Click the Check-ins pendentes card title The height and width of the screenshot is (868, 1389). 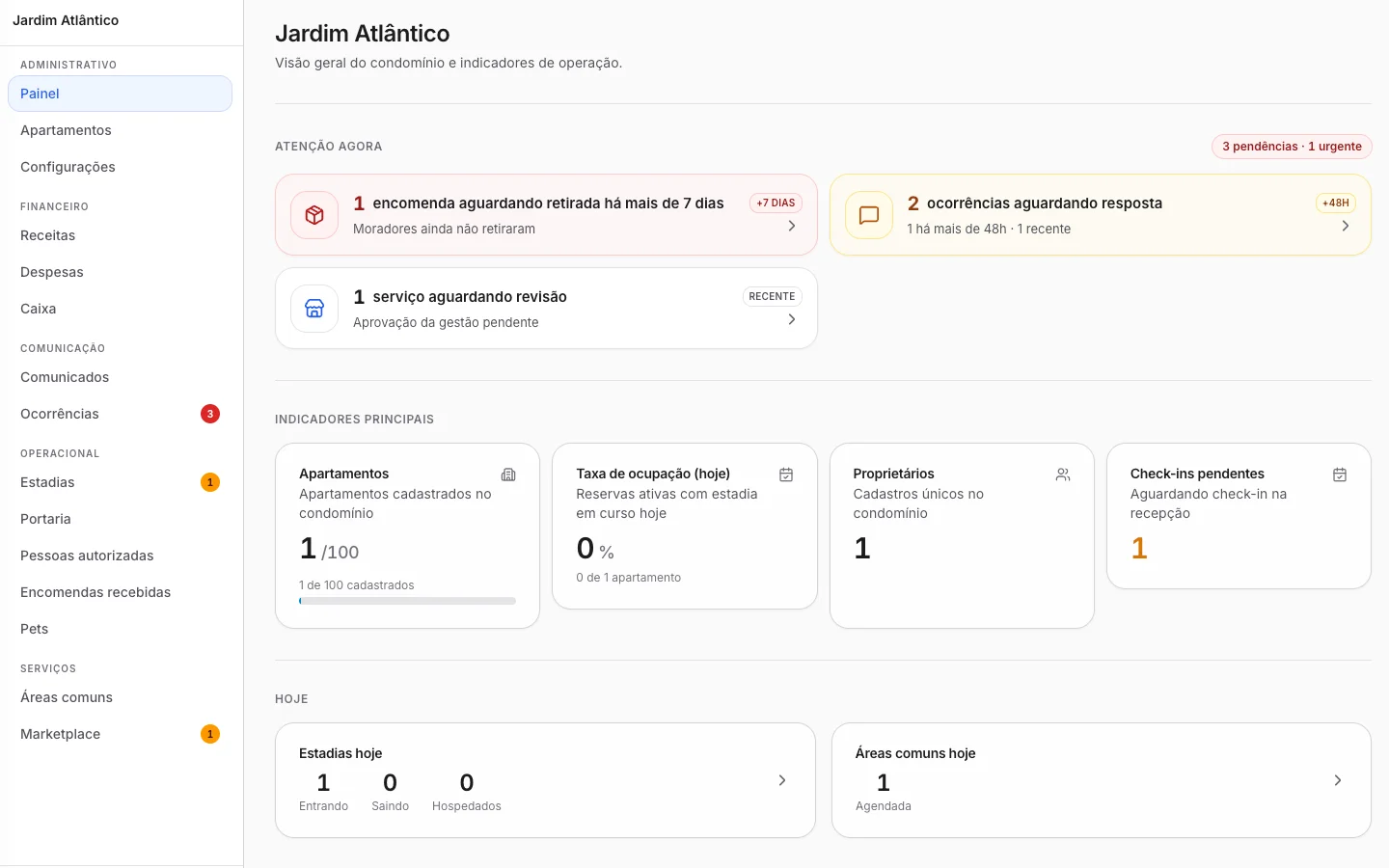pos(1197,474)
